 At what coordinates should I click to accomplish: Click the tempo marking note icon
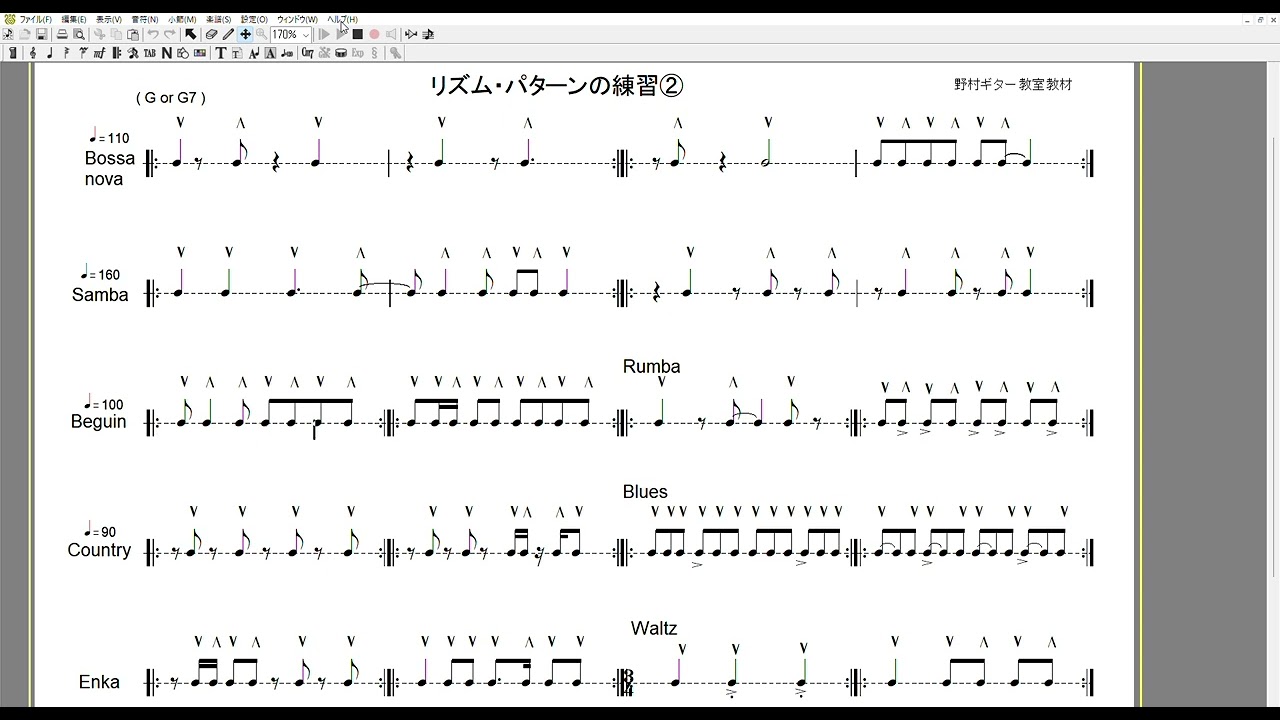click(287, 53)
